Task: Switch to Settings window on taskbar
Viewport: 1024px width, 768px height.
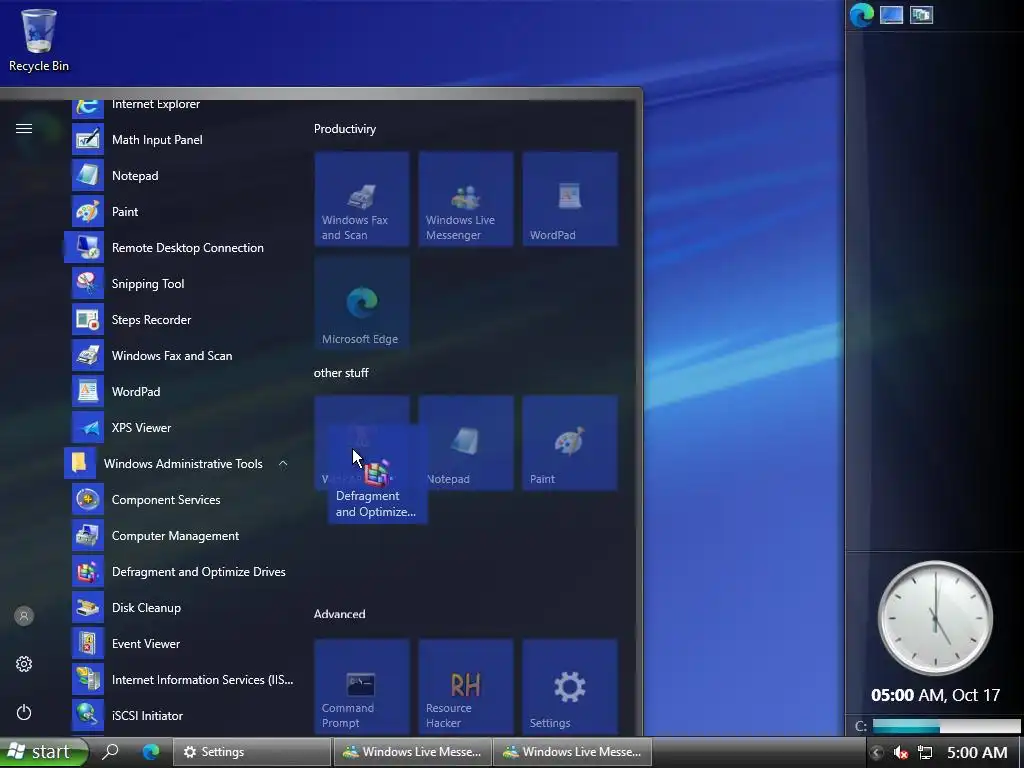Action: 251,752
